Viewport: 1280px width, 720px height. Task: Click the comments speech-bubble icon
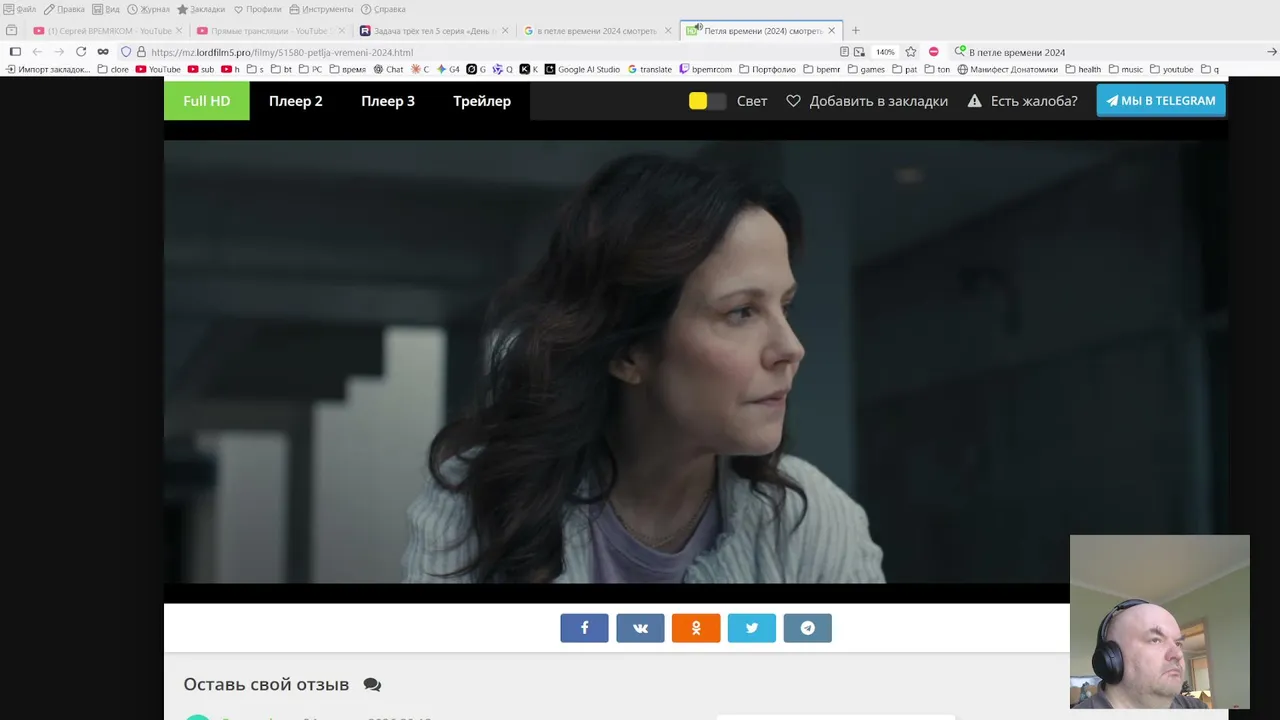372,685
